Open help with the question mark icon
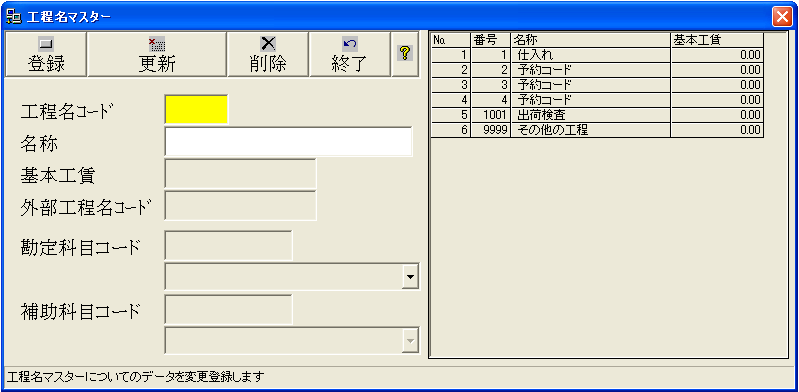The height and width of the screenshot is (392, 799). click(405, 55)
